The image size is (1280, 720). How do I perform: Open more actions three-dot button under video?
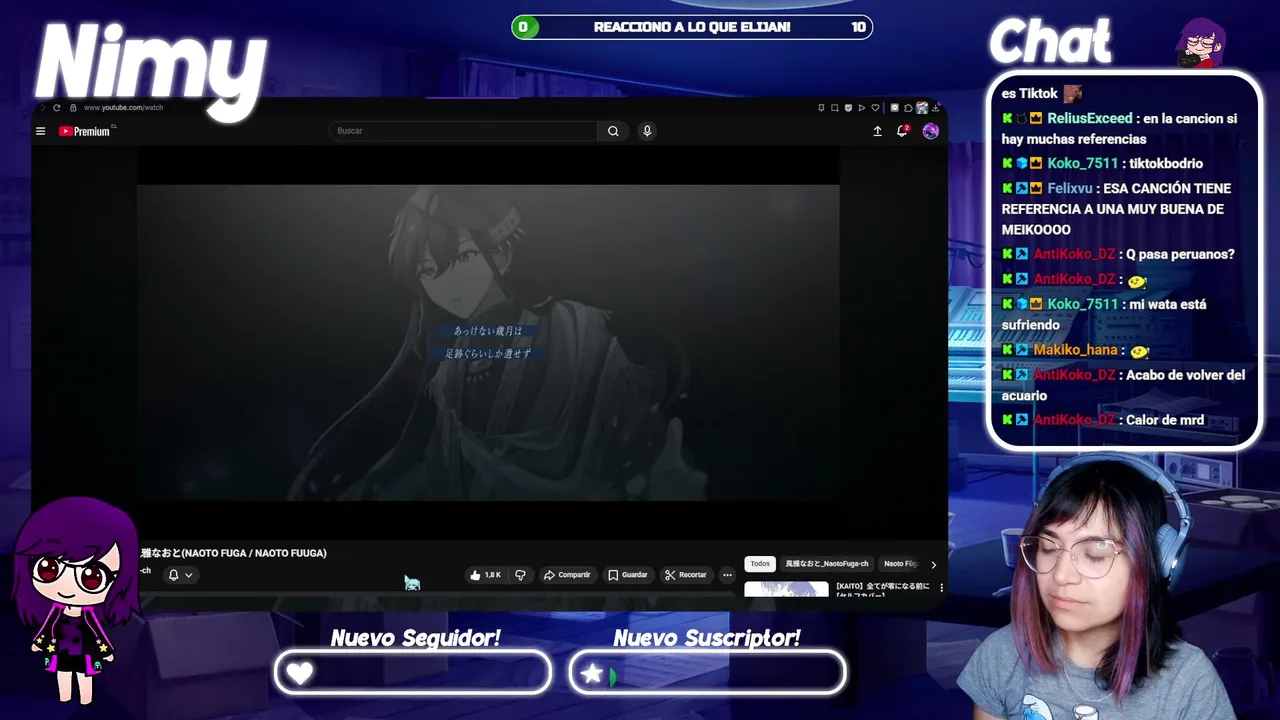point(727,575)
